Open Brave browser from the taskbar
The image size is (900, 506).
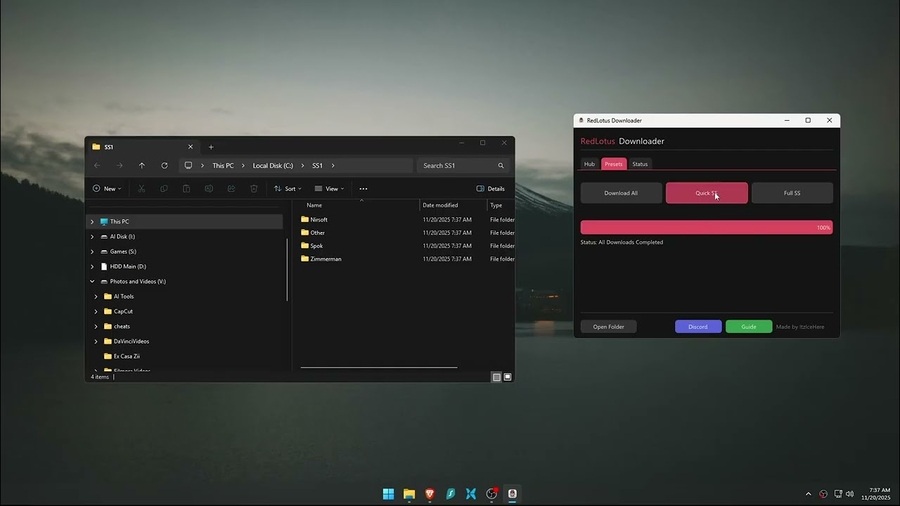point(430,494)
